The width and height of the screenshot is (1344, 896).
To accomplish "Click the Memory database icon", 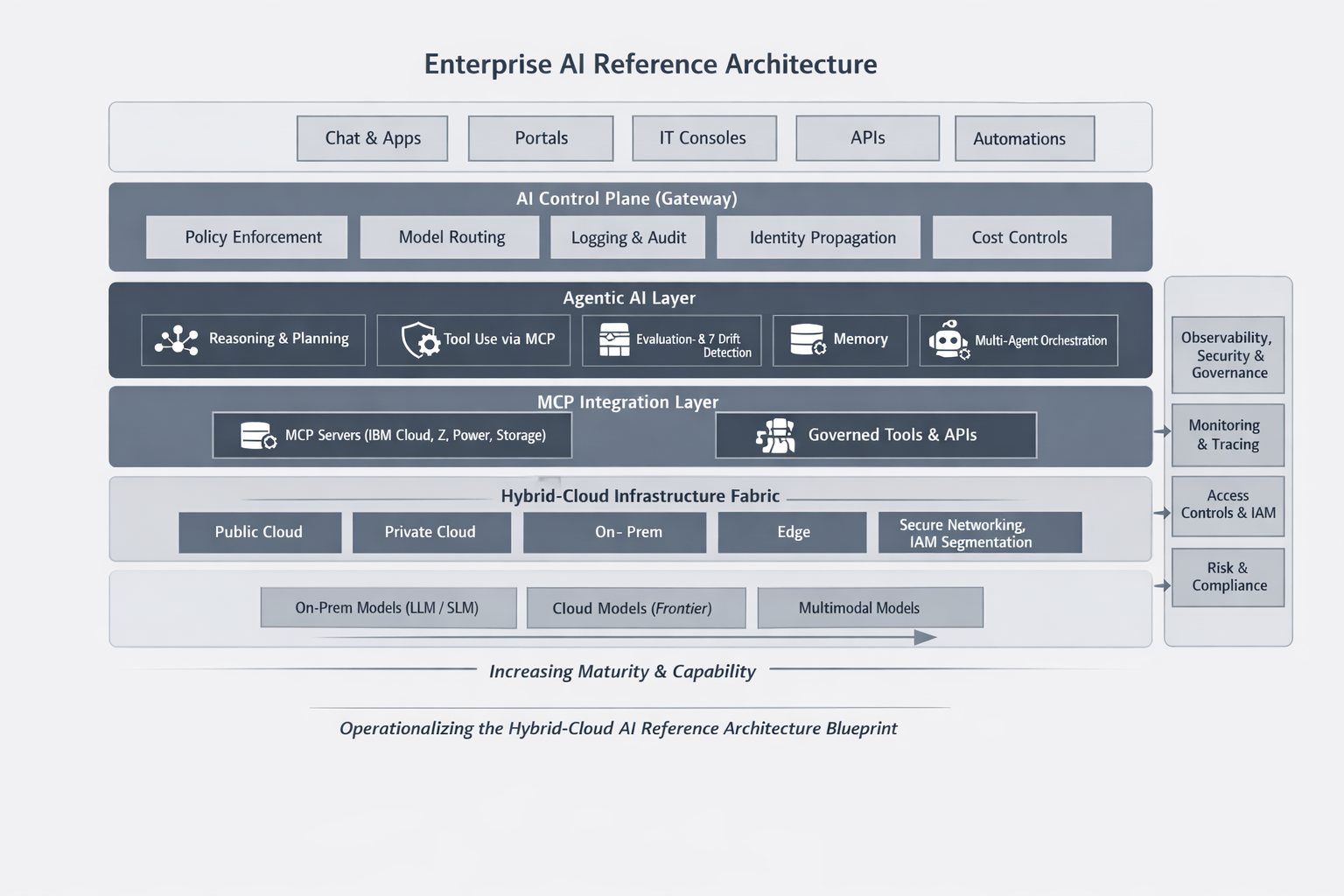I will point(807,339).
